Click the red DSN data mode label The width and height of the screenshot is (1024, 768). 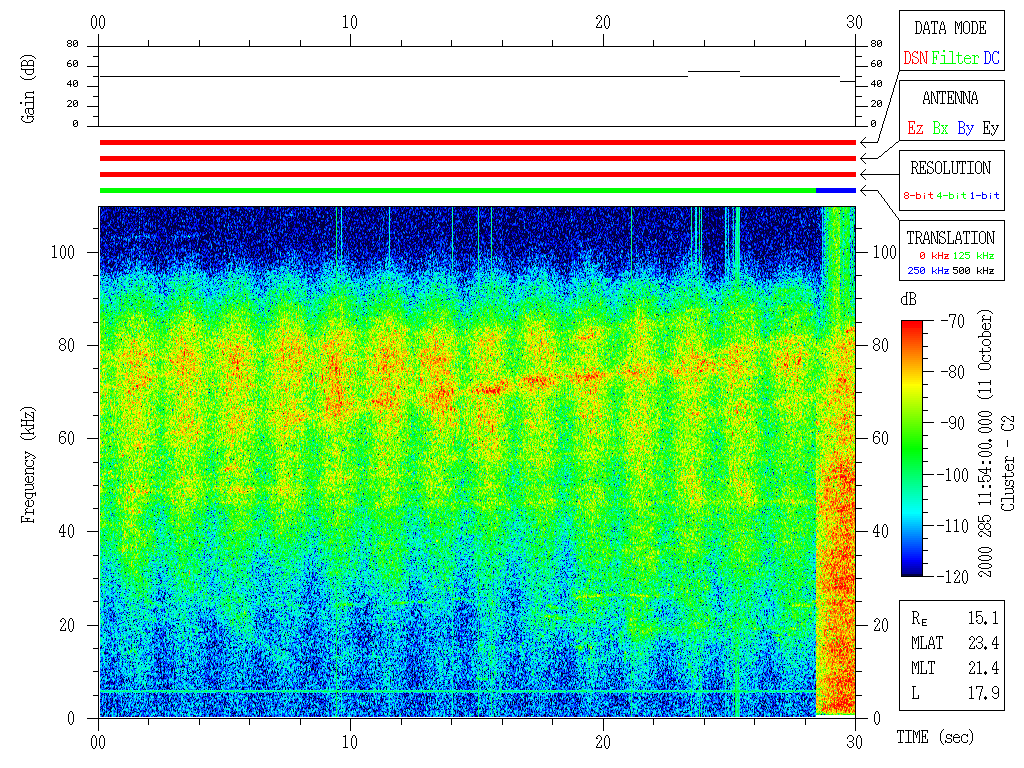pyautogui.click(x=916, y=58)
